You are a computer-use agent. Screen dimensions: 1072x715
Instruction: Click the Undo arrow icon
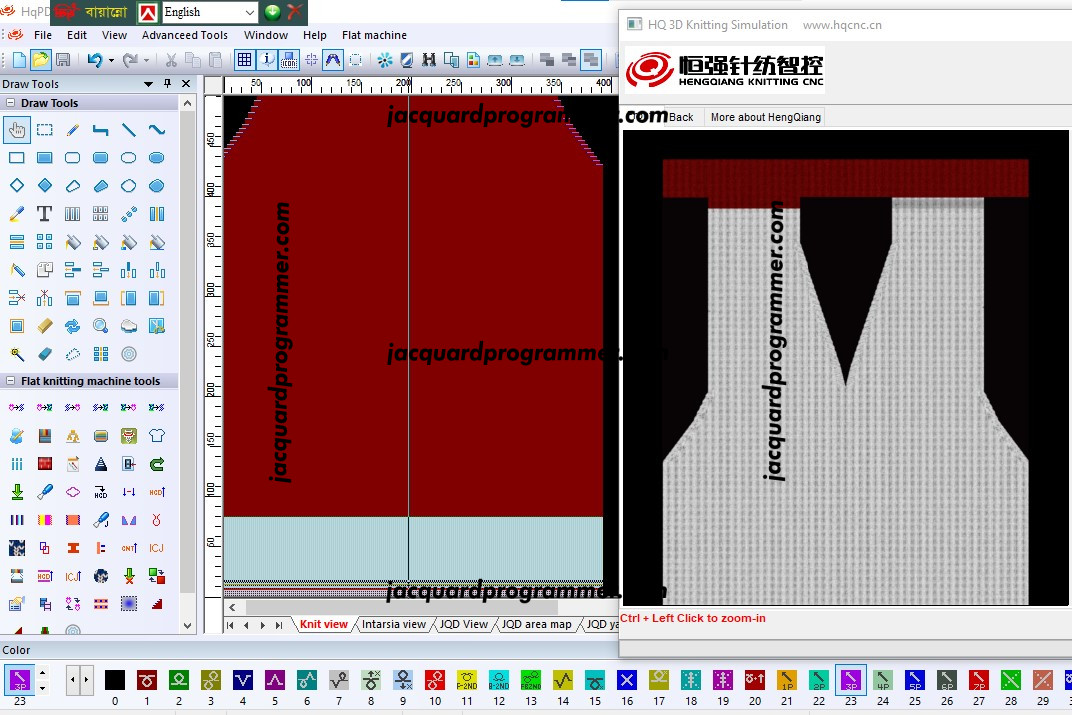pos(94,60)
